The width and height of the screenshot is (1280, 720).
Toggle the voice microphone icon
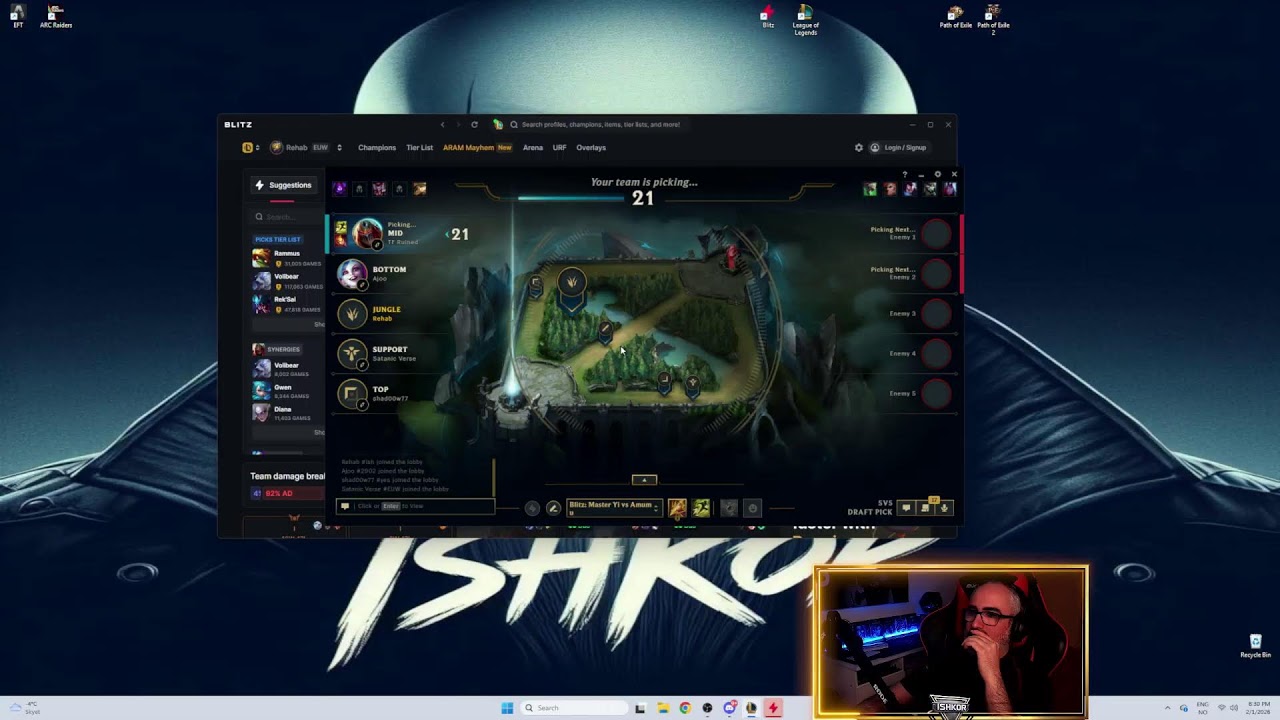click(x=943, y=508)
